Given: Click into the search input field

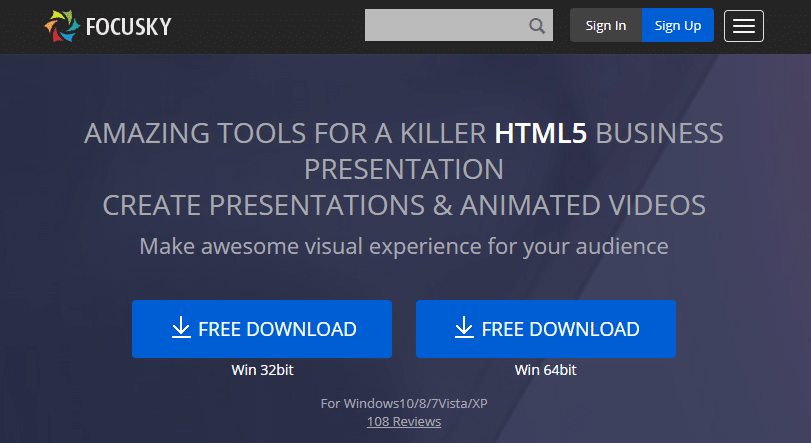Looking at the screenshot, I should tap(458, 25).
